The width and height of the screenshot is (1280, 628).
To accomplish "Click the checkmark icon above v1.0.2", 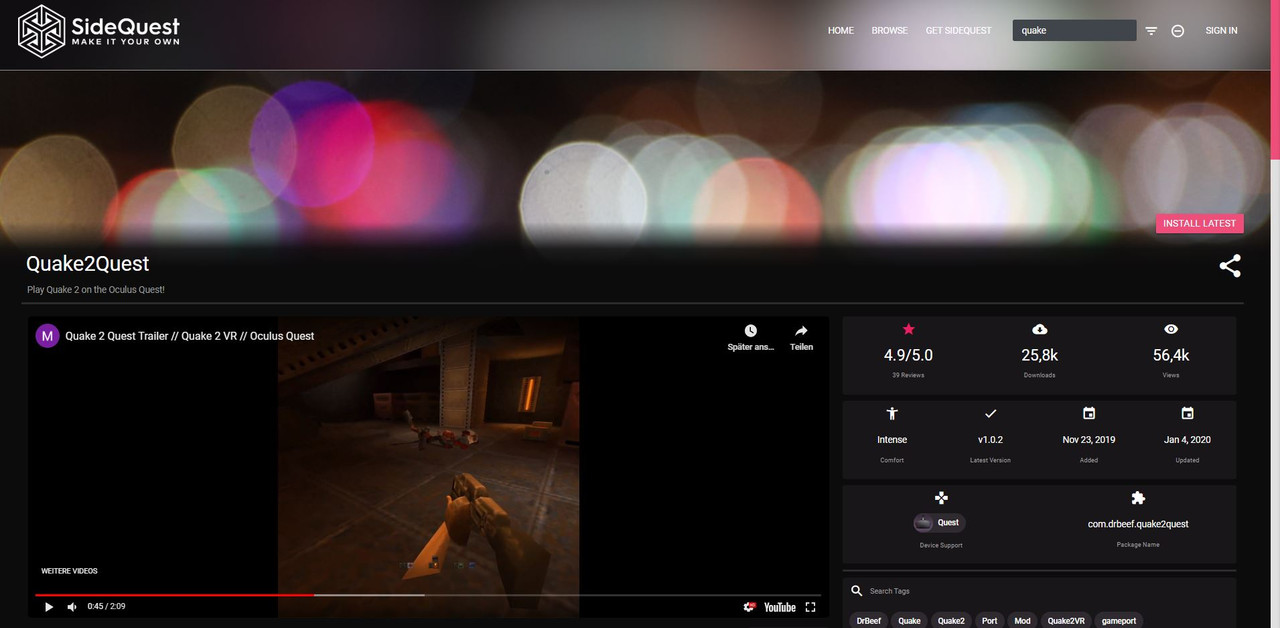I will [x=991, y=413].
